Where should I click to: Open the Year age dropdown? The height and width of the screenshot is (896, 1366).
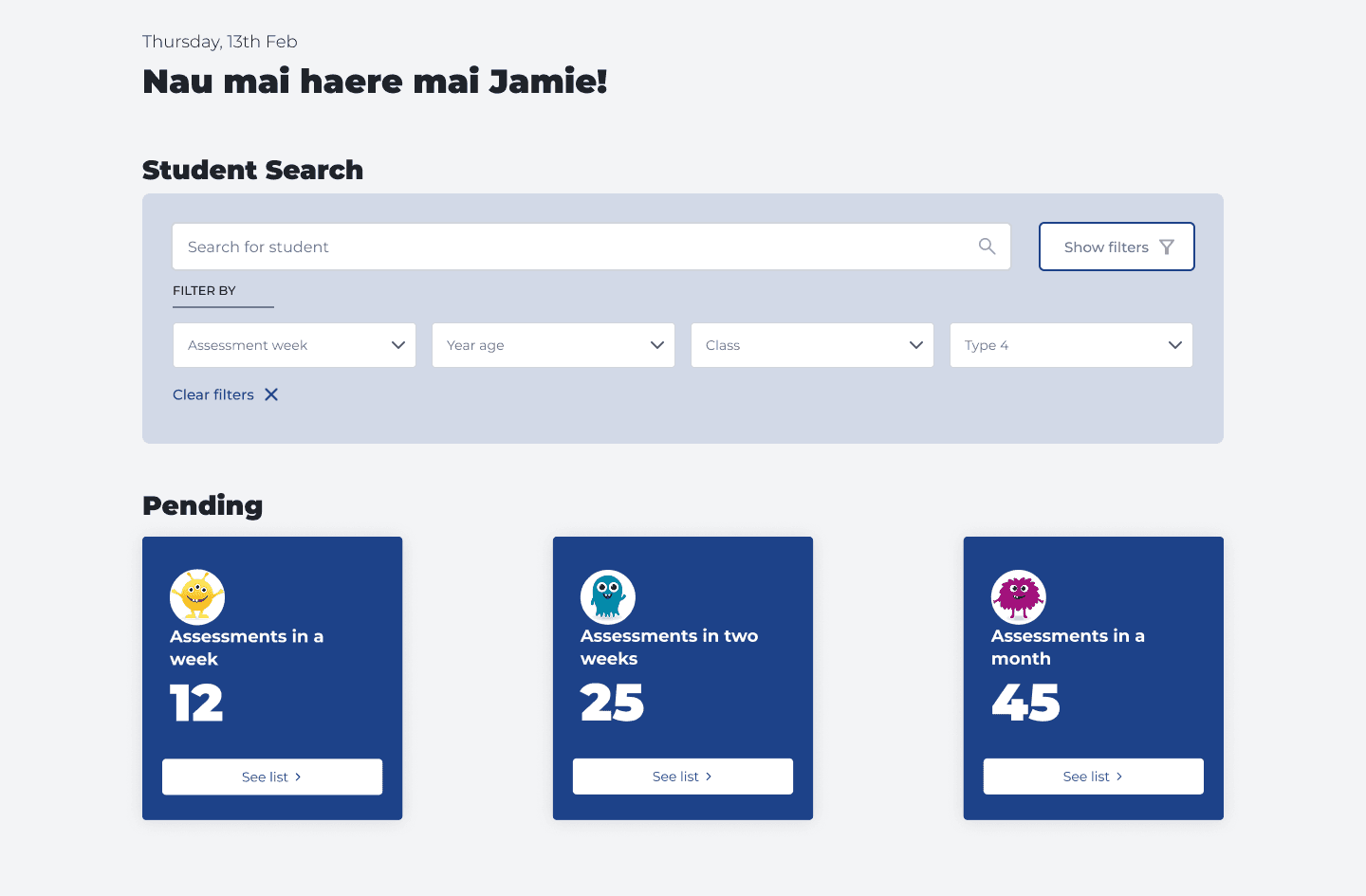pyautogui.click(x=553, y=345)
